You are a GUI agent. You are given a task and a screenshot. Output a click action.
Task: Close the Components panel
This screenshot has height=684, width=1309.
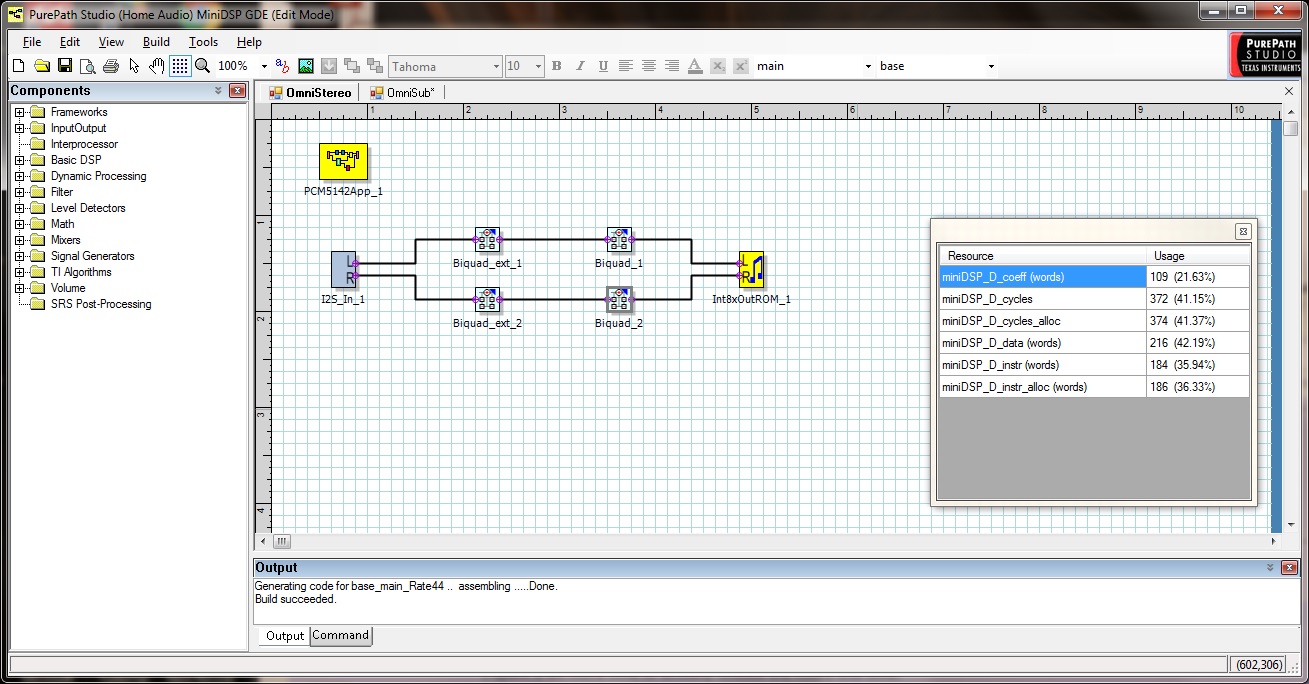pos(237,91)
